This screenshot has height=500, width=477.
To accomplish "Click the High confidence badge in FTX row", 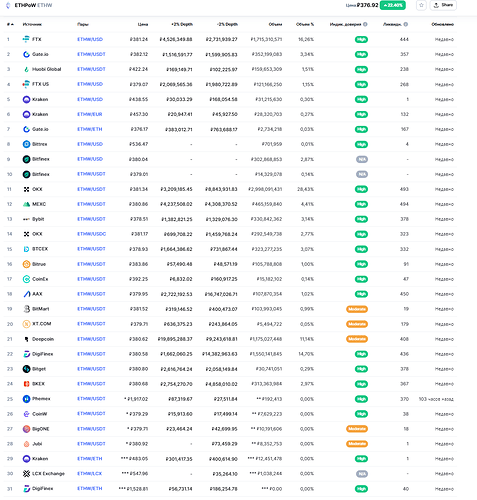I will 361,39.
